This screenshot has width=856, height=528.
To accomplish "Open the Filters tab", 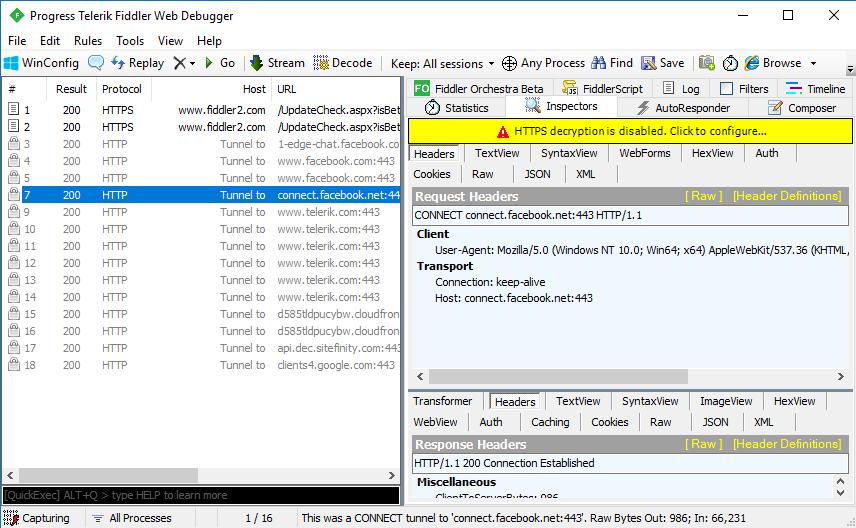I will pyautogui.click(x=744, y=88).
